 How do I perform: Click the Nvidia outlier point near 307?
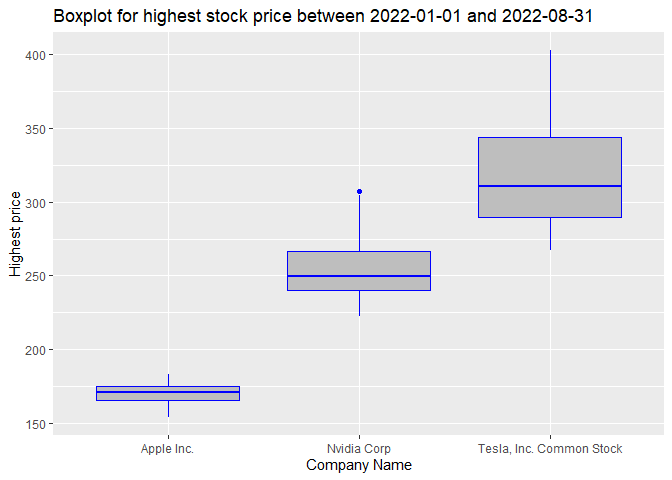pyautogui.click(x=359, y=191)
